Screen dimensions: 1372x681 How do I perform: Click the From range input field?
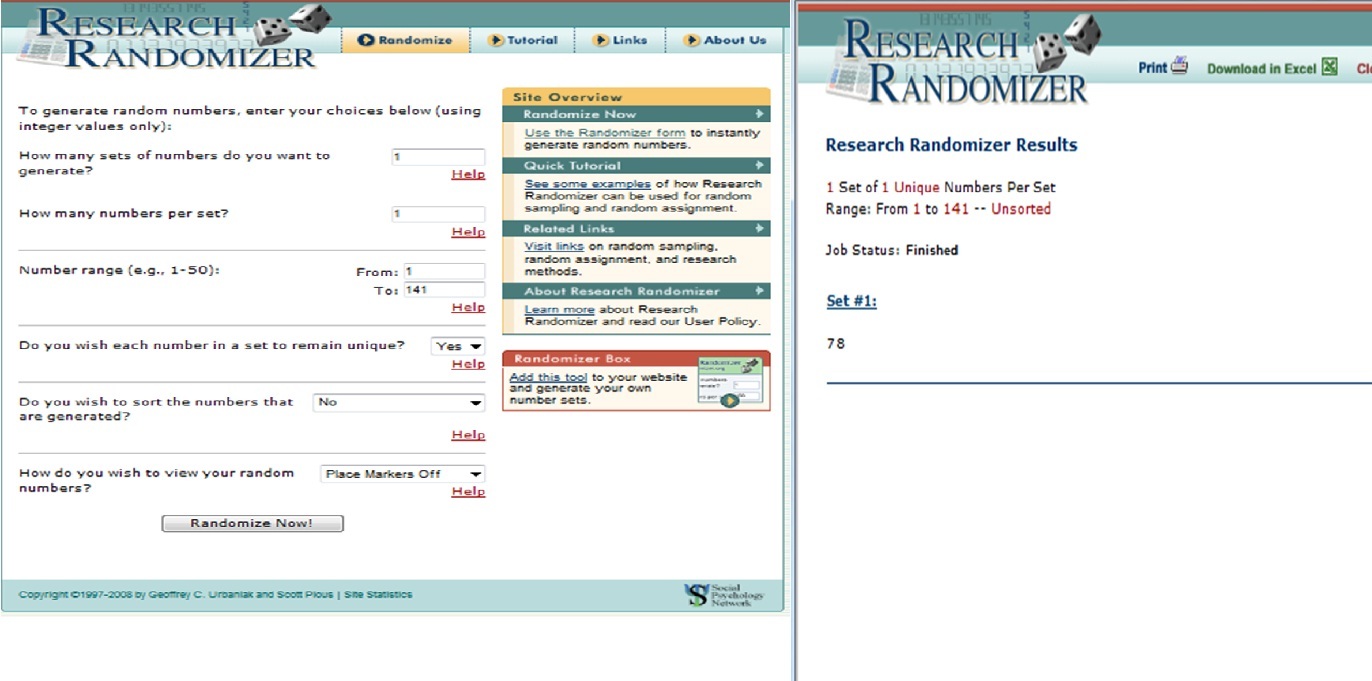click(x=444, y=272)
